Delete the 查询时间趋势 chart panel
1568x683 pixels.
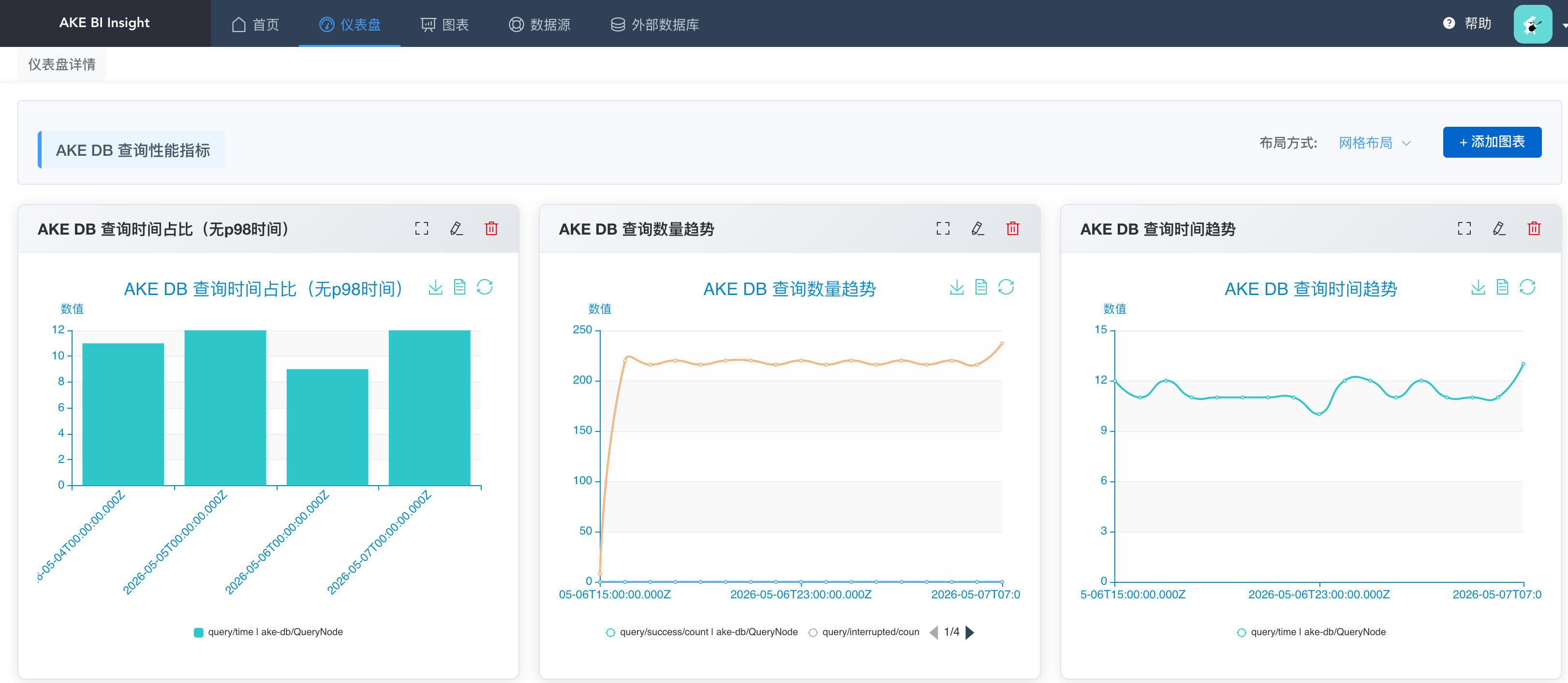pyautogui.click(x=1534, y=228)
